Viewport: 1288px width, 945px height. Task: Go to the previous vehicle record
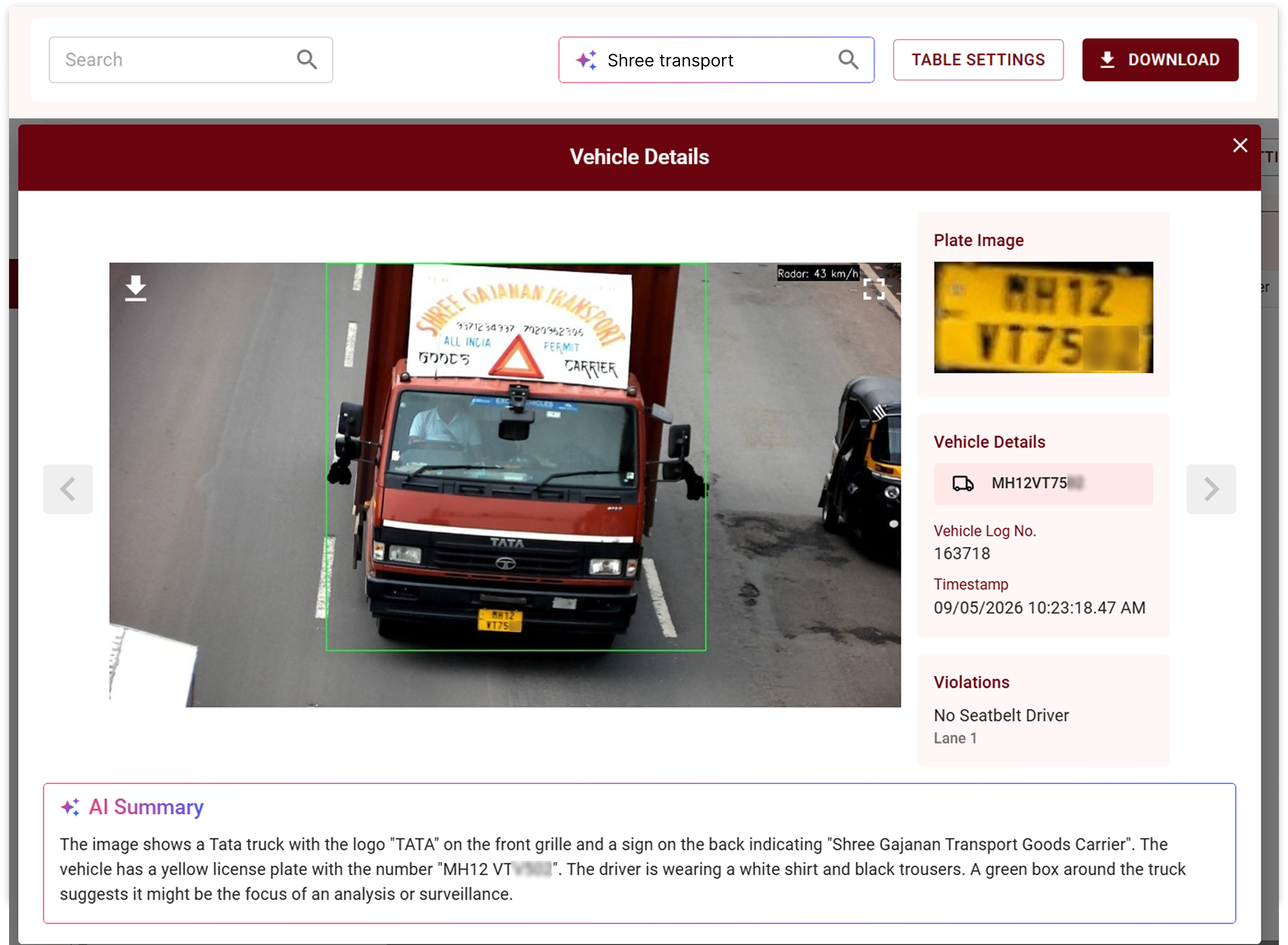coord(68,489)
